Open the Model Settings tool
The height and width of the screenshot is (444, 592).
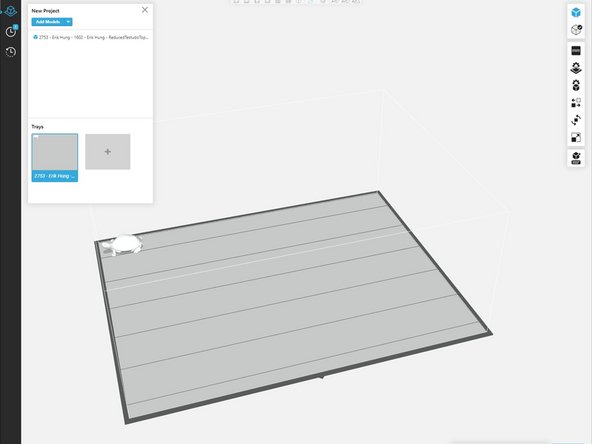tap(575, 85)
